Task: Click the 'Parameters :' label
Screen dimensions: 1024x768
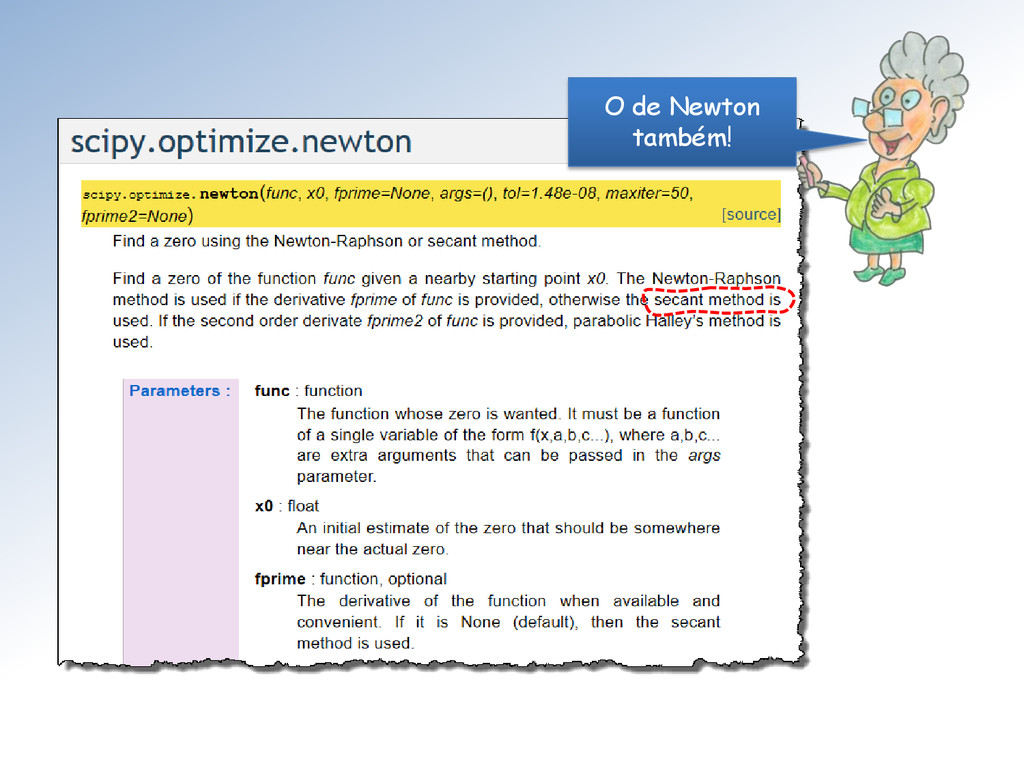Action: point(180,391)
